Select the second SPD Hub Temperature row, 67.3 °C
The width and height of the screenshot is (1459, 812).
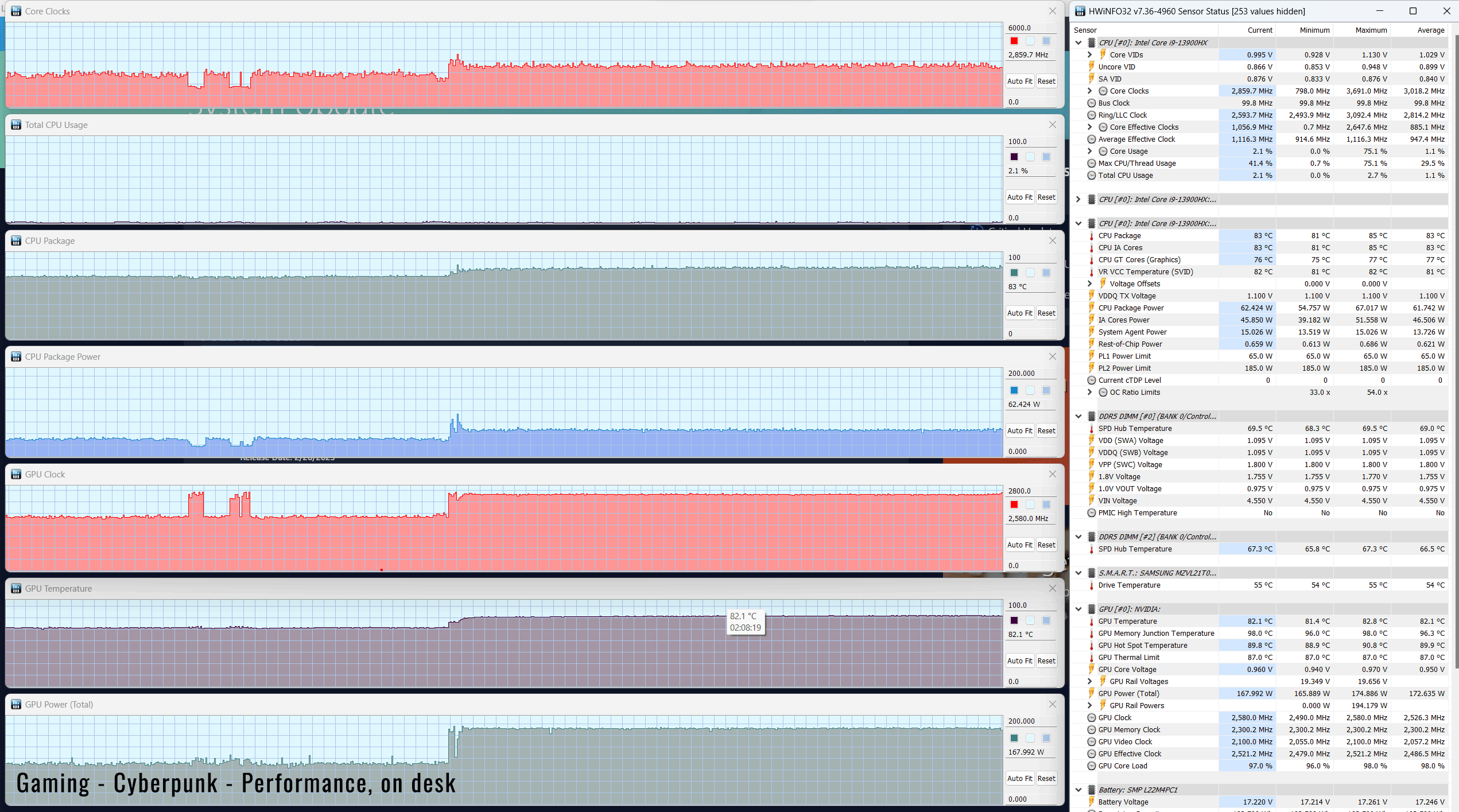tap(1260, 549)
